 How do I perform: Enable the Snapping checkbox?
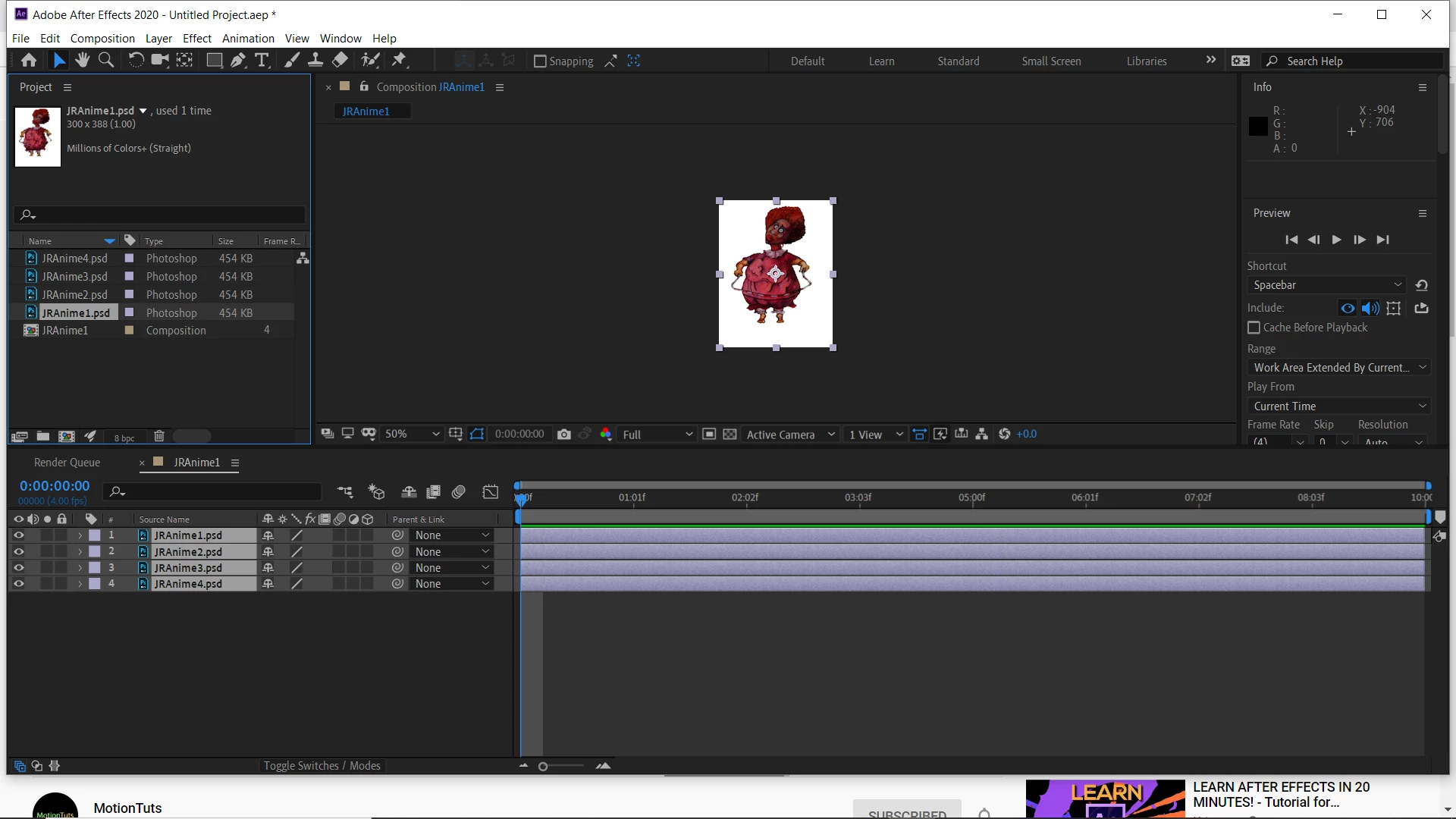point(540,61)
